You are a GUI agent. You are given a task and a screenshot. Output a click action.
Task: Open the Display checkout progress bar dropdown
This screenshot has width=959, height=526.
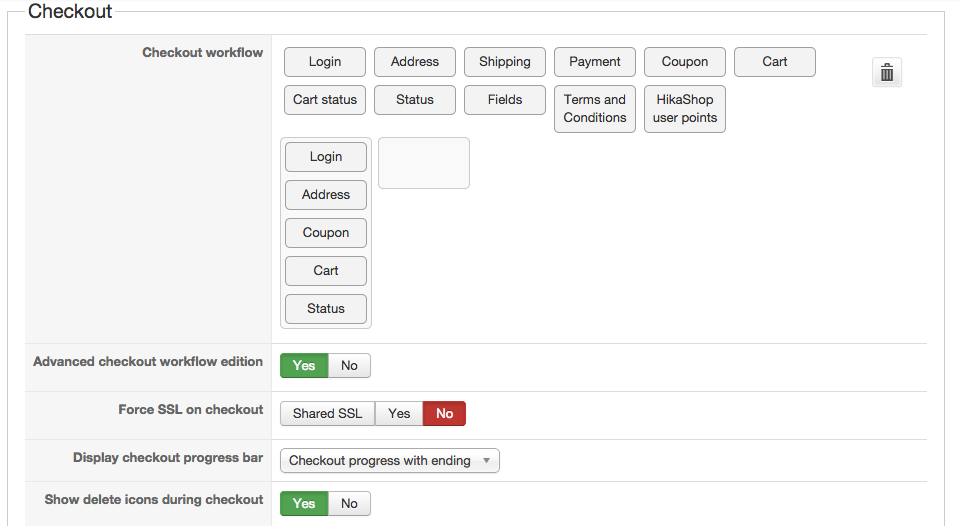[389, 461]
